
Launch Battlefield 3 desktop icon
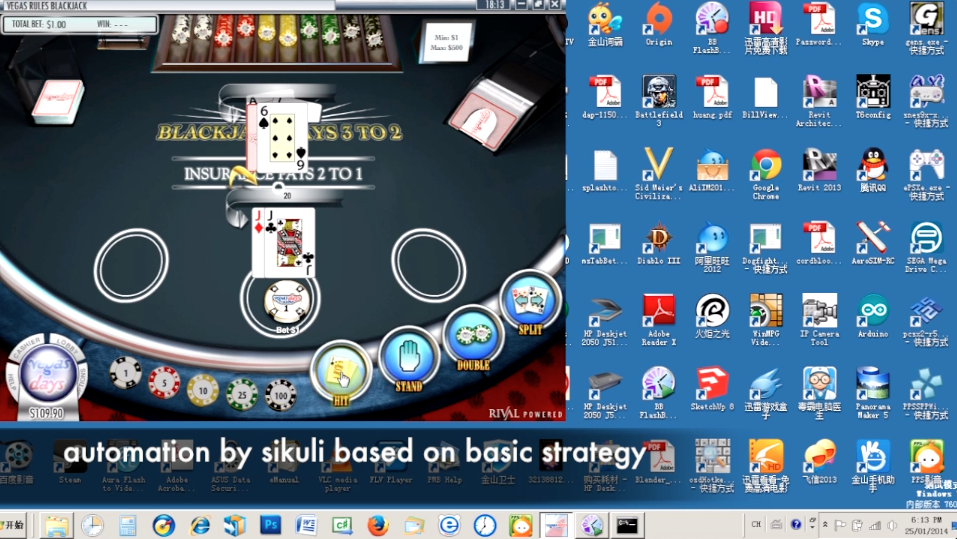(x=659, y=101)
